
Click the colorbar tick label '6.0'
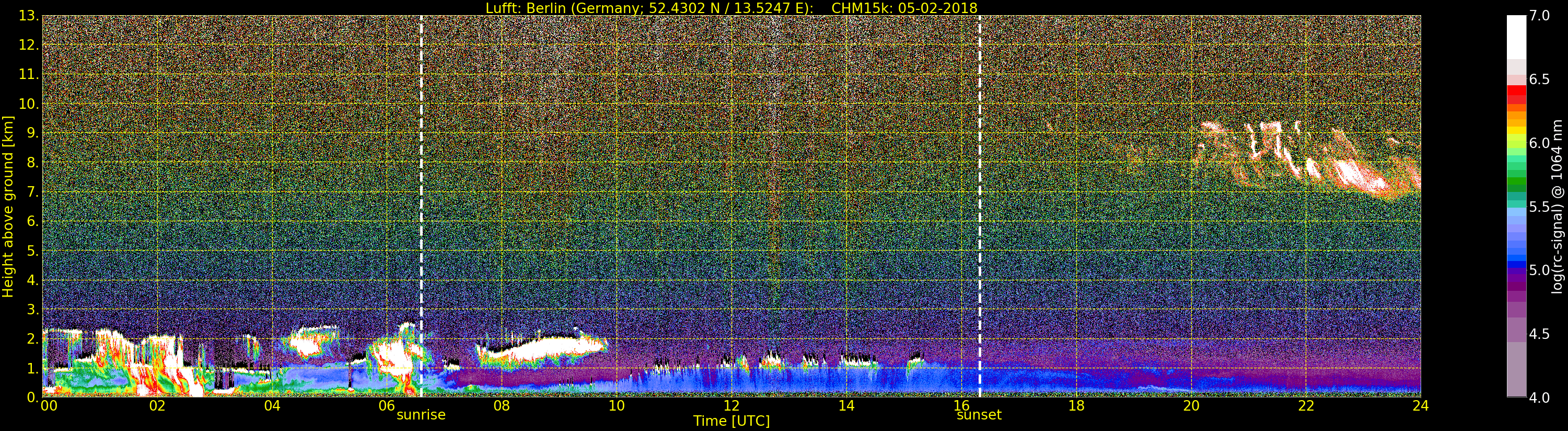1539,143
